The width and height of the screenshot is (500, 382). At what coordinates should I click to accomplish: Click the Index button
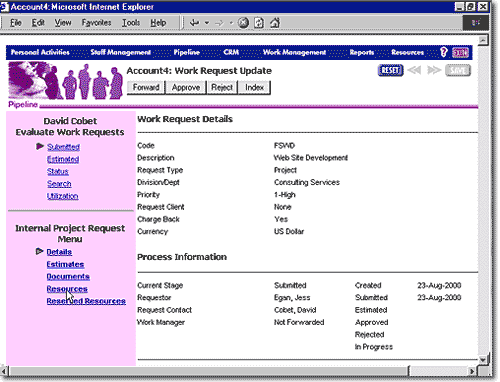tap(254, 87)
